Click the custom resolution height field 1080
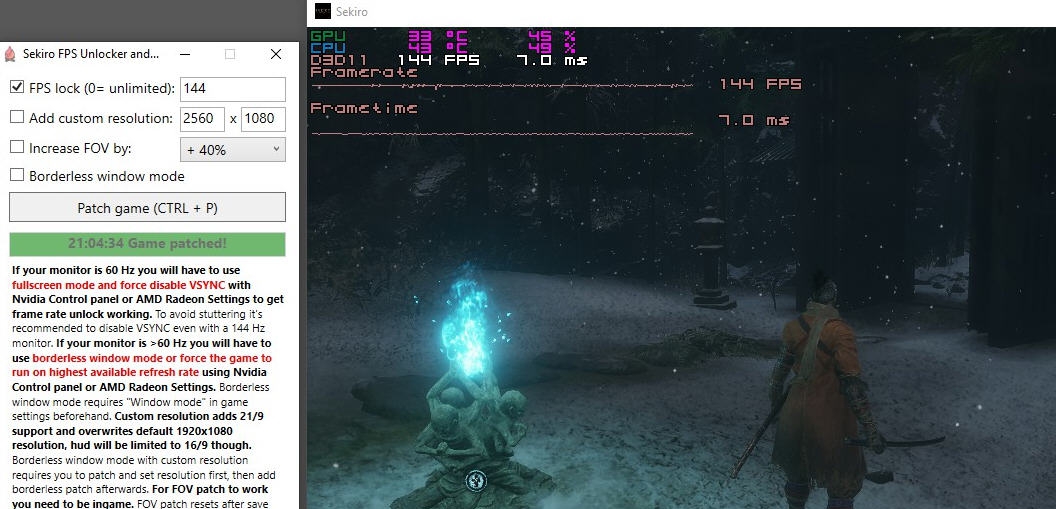 263,118
